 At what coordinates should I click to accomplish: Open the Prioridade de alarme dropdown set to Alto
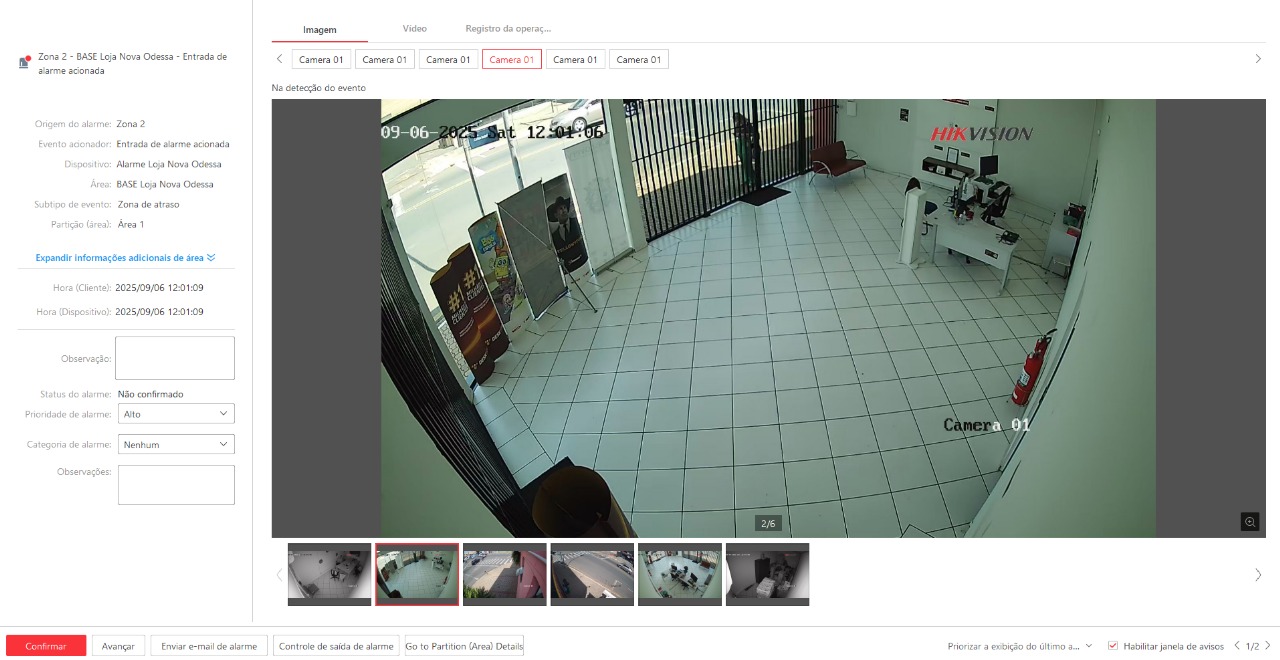coord(176,413)
